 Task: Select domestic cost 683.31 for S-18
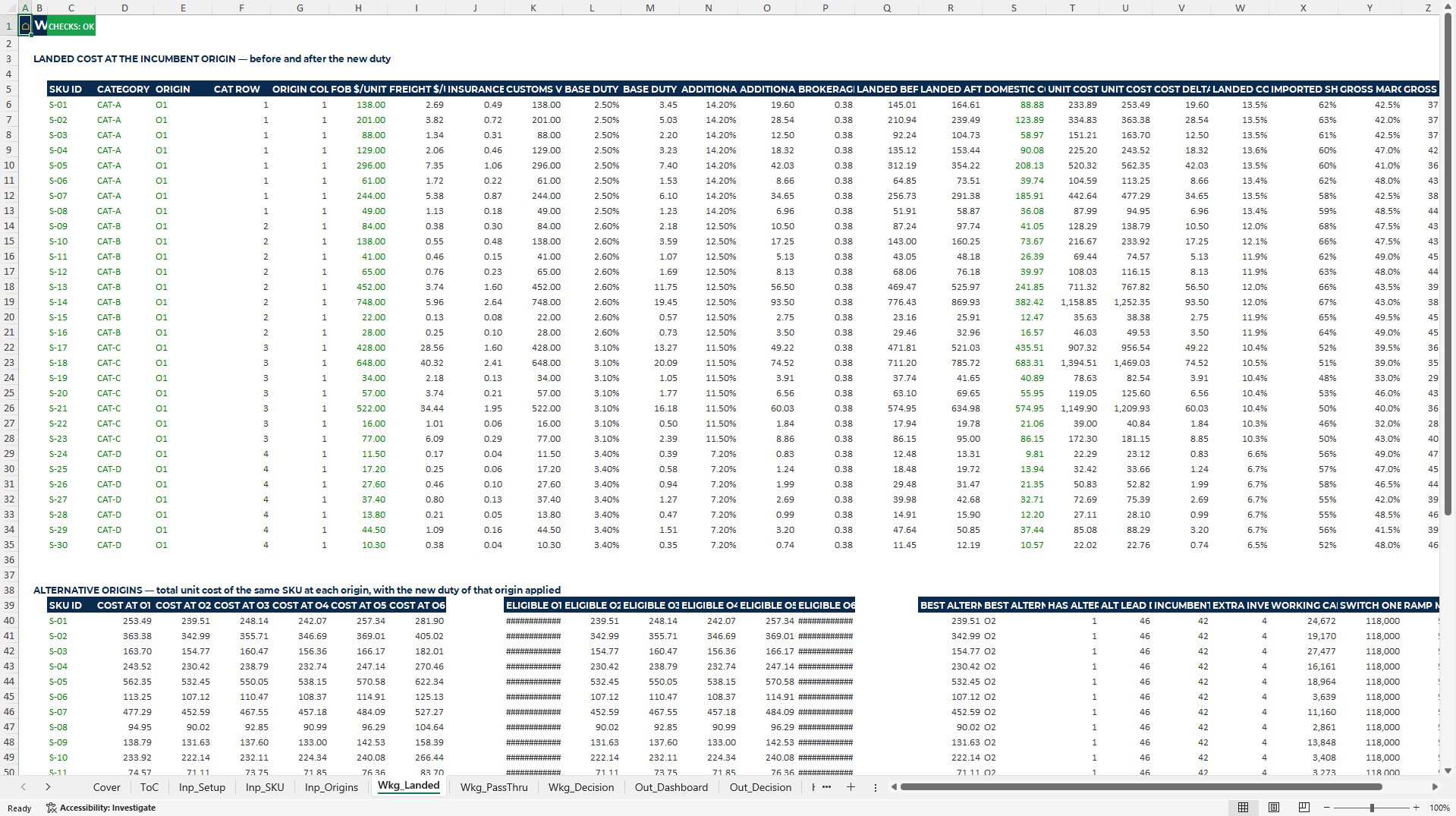(x=1014, y=363)
